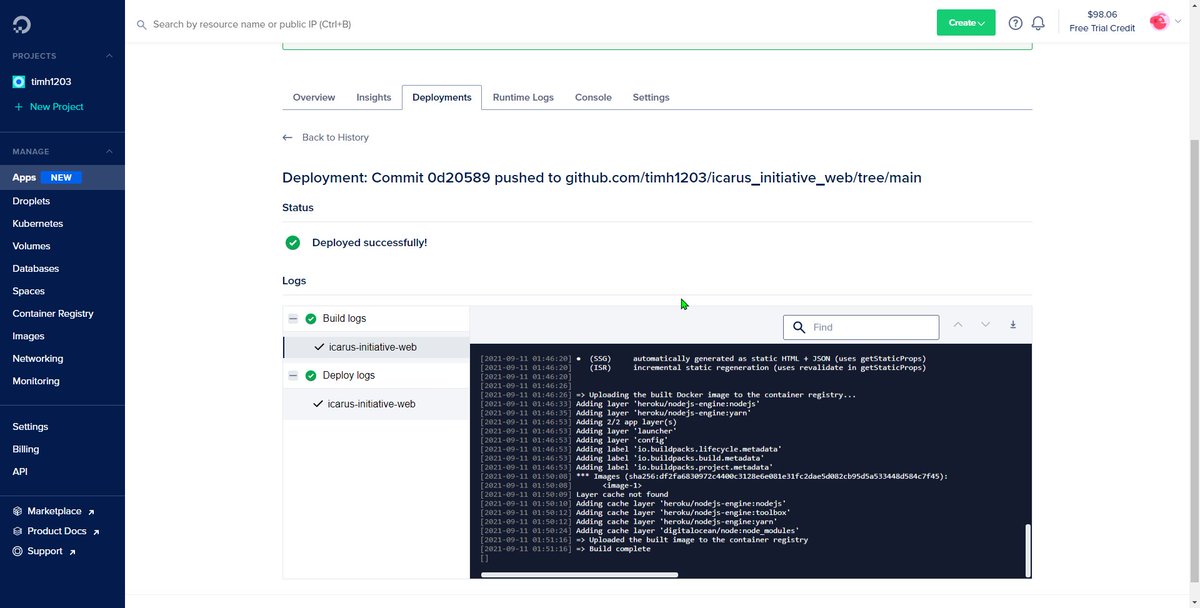This screenshot has height=608, width=1200.
Task: Collapse the Deploy logs section
Action: tap(293, 375)
